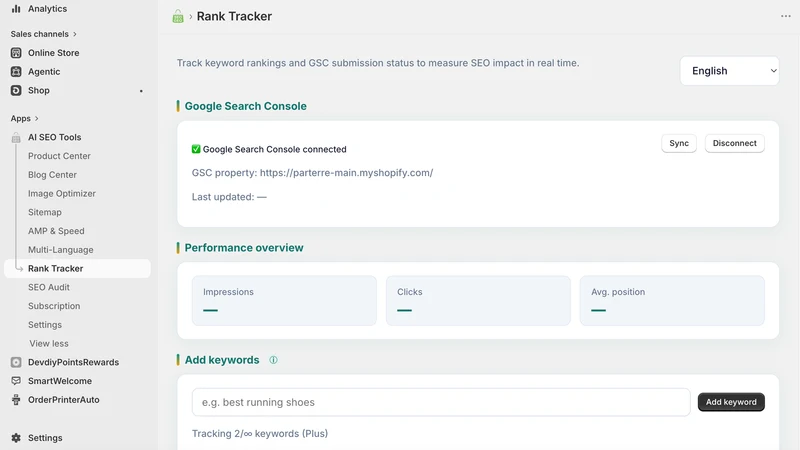This screenshot has height=450, width=800.
Task: Open SEO Audit
Action: [x=49, y=287]
